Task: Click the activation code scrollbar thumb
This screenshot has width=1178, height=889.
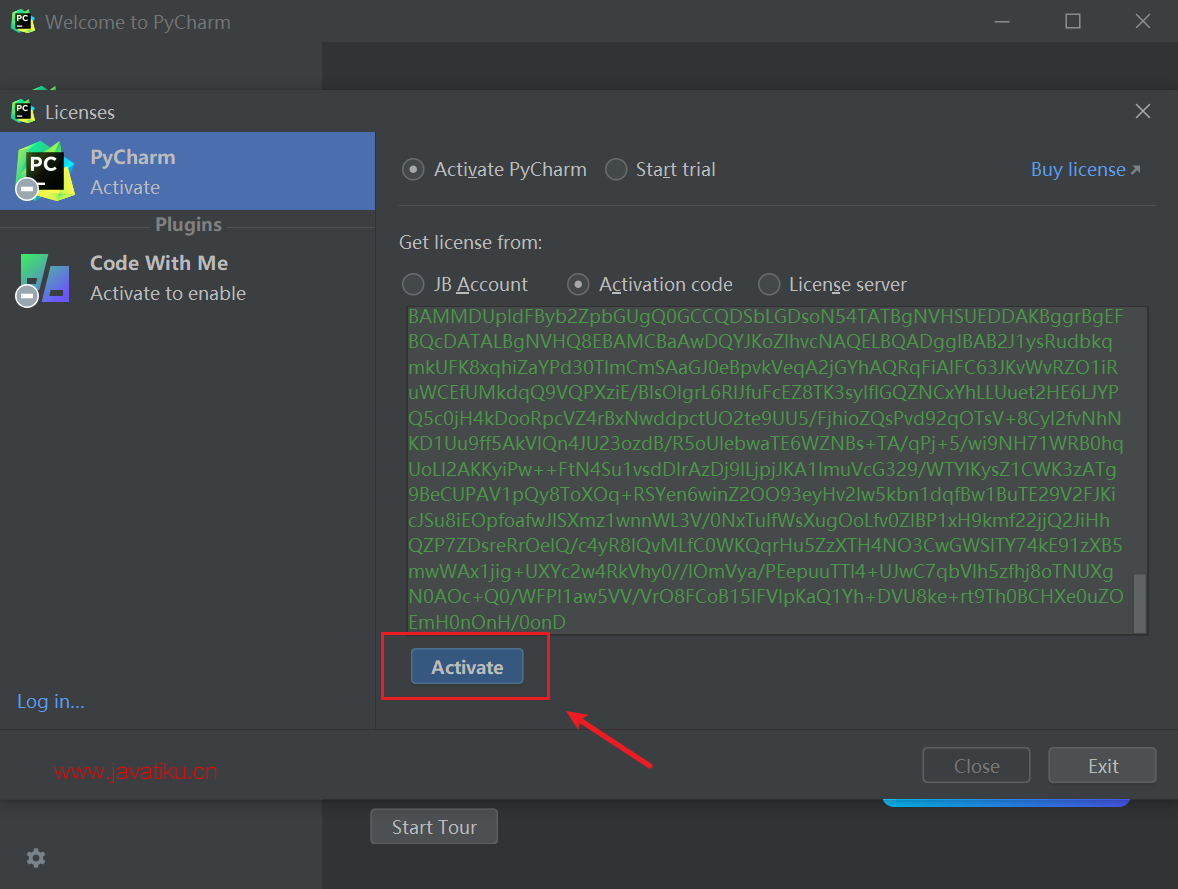Action: pos(1140,603)
